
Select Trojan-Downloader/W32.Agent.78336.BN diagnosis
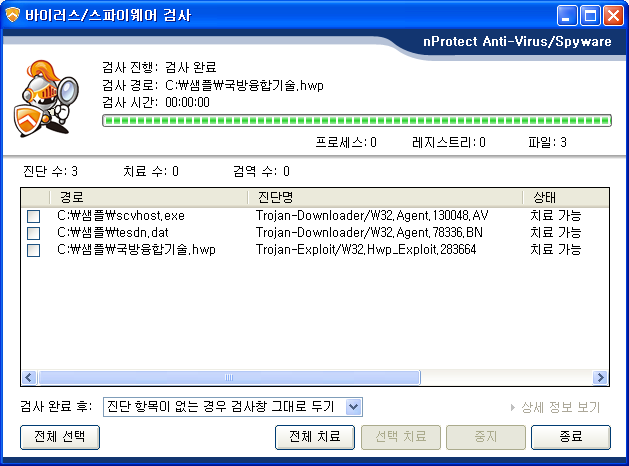pos(369,233)
